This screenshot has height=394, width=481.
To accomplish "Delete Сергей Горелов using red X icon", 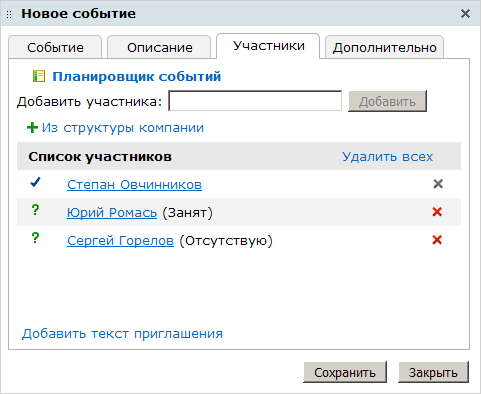I will click(x=437, y=240).
